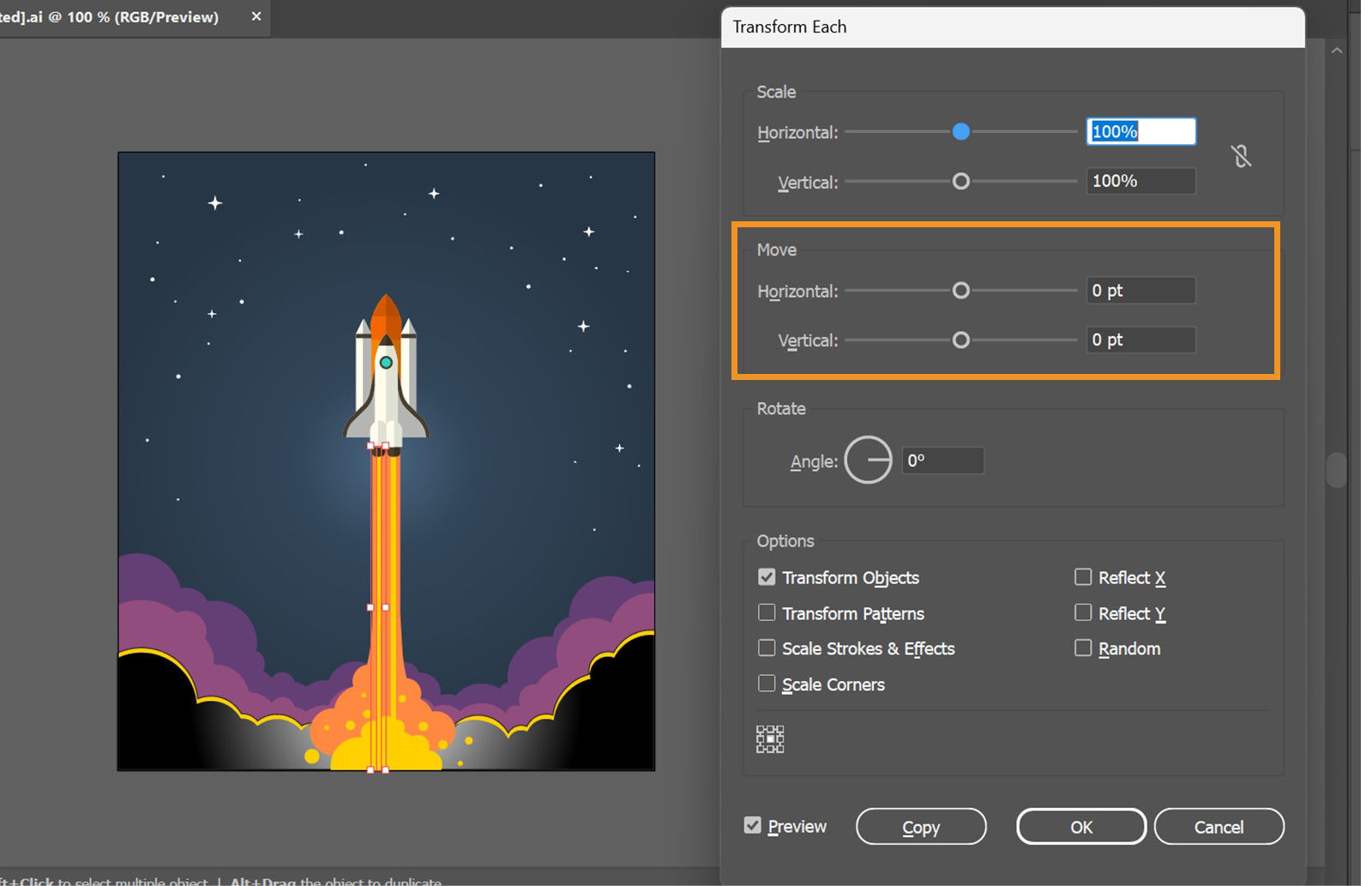Select center point on reference point locator
The image size is (1372, 886).
coord(770,738)
